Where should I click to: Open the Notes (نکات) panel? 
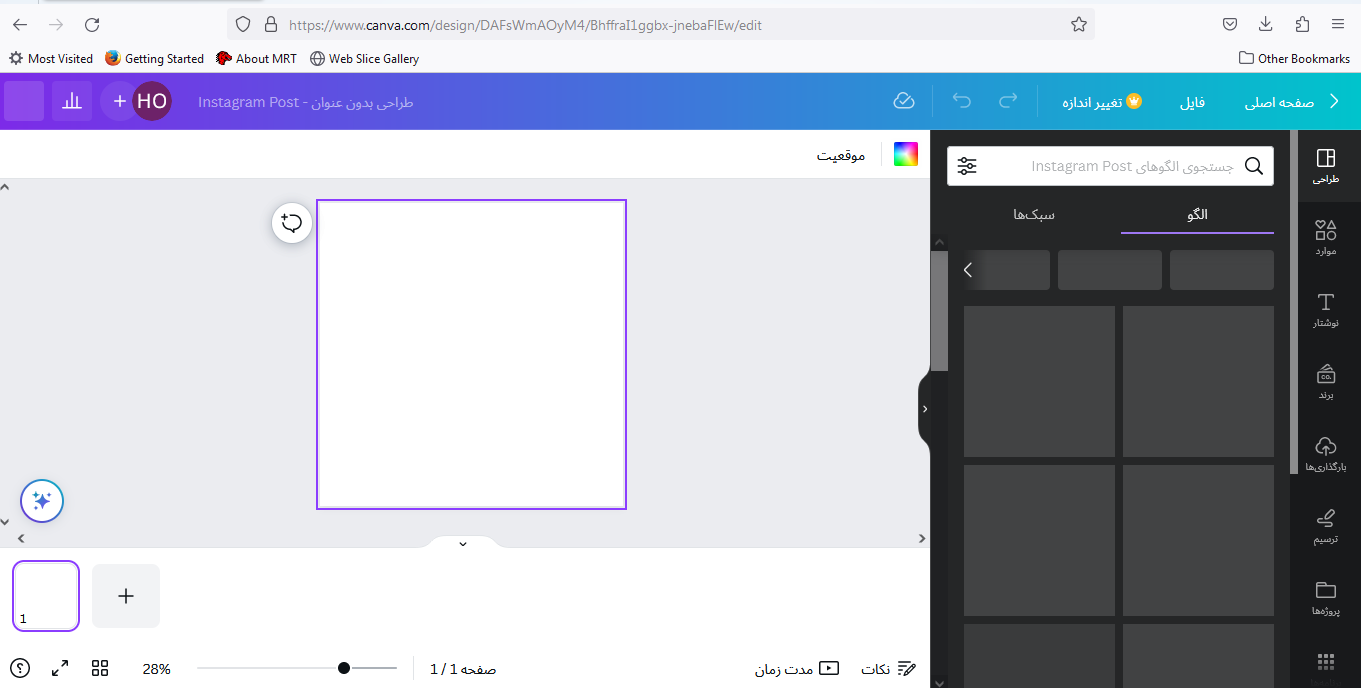888,668
